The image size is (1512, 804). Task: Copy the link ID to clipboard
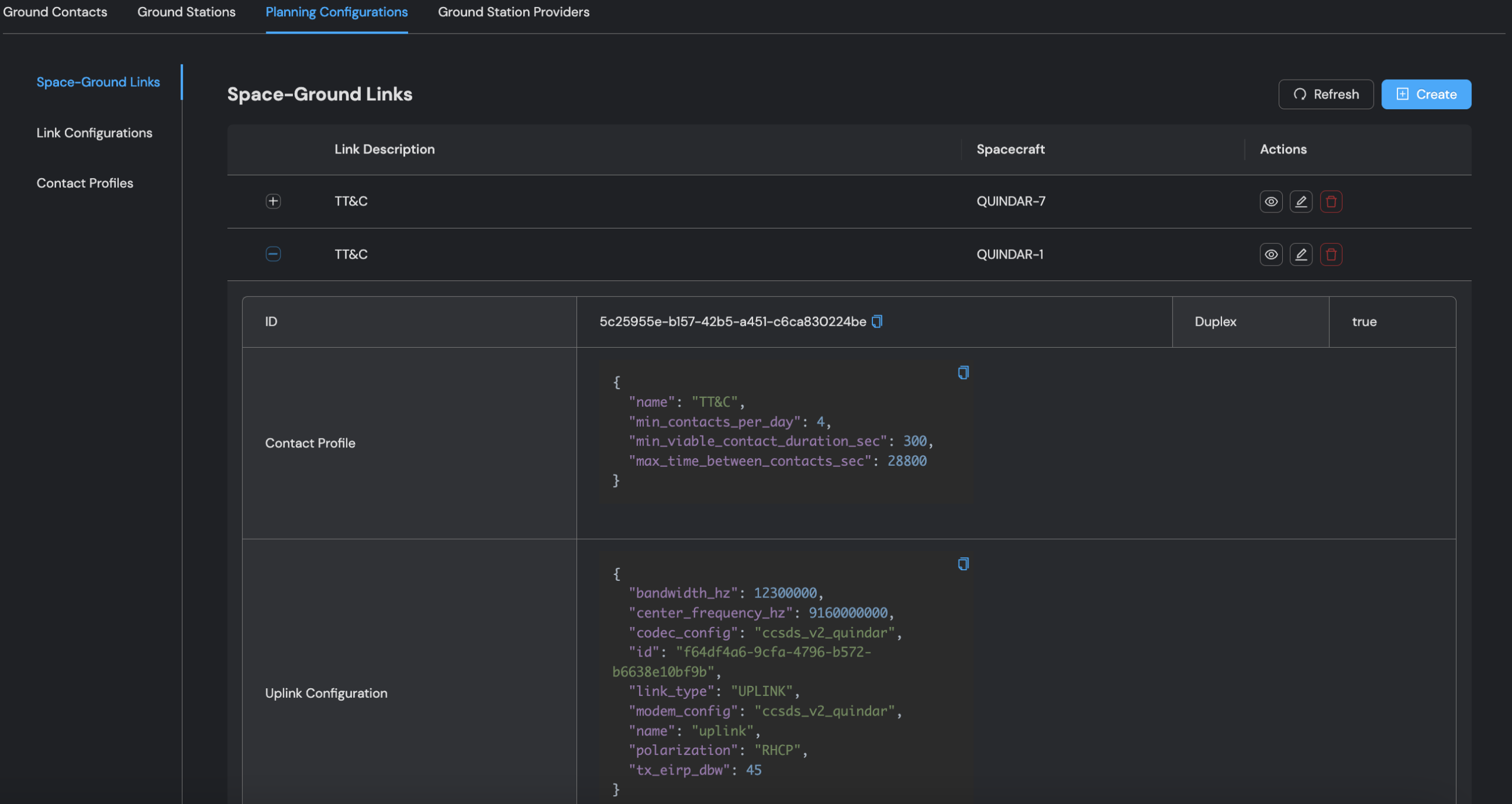[x=877, y=321]
